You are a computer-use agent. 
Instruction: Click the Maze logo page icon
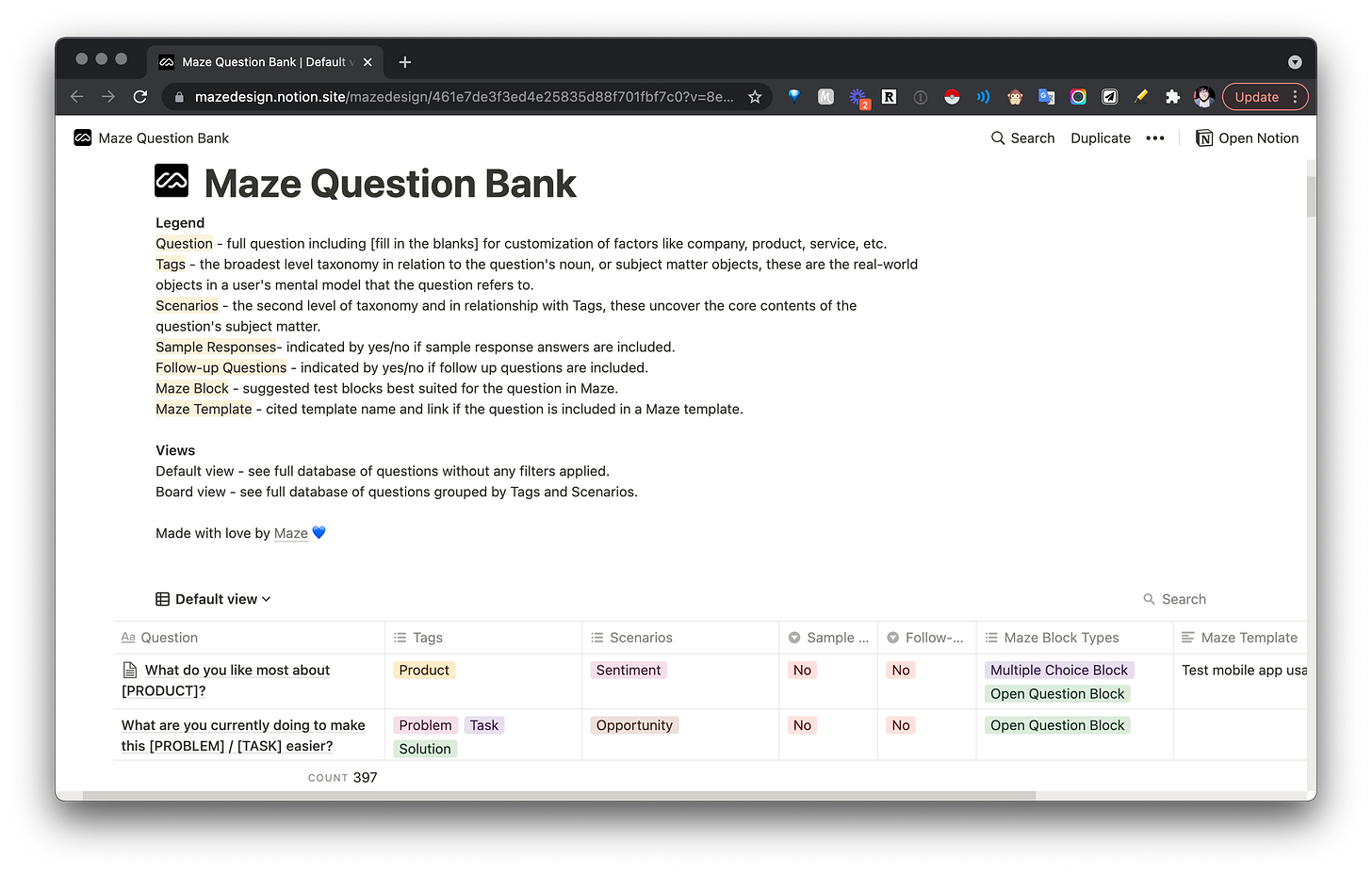tap(171, 181)
